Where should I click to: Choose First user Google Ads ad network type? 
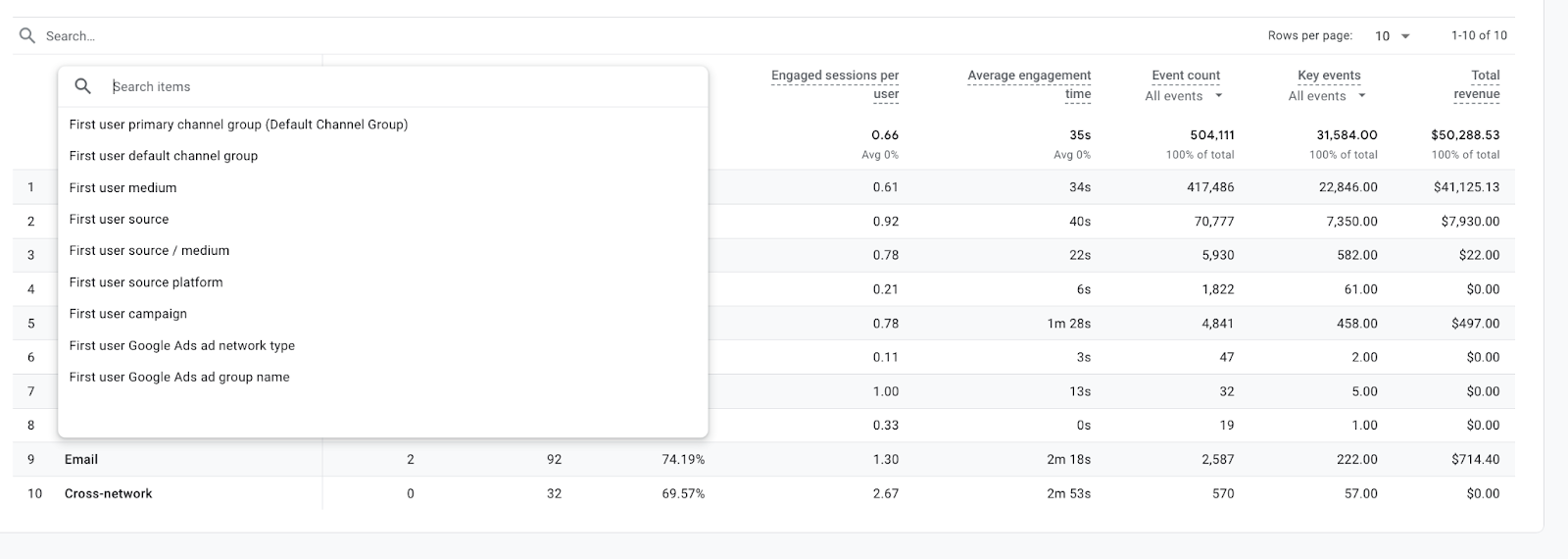(x=182, y=345)
